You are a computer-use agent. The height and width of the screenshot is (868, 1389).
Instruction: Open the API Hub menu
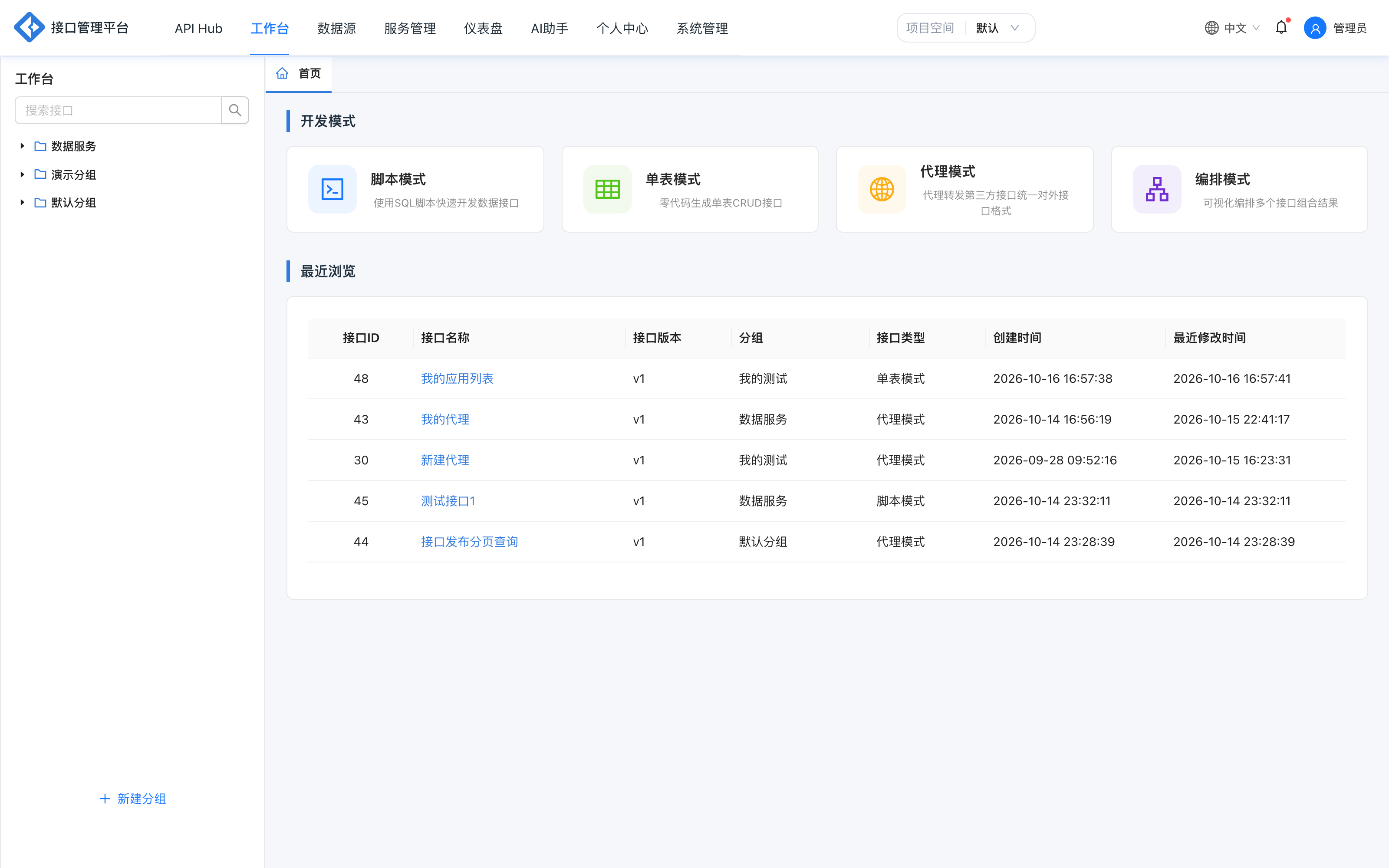point(199,28)
